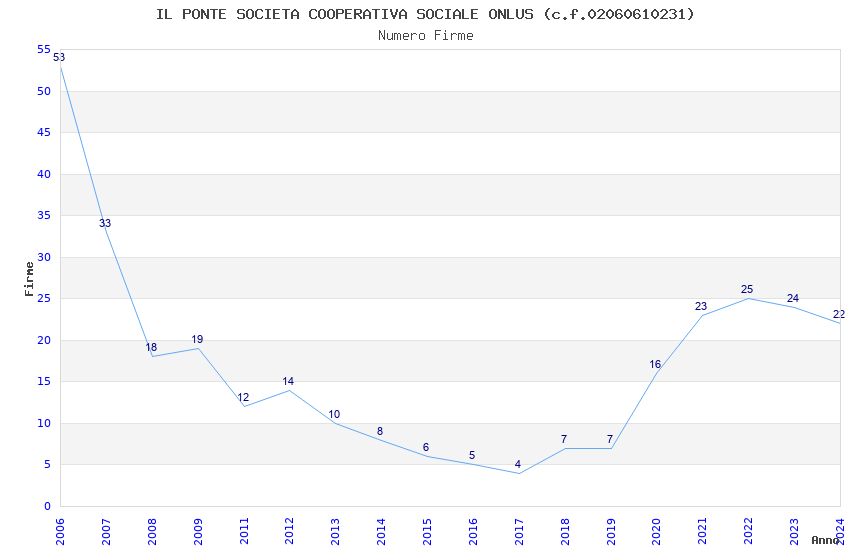Click the Firme y-axis label
This screenshot has height=550, width=850.
[x=29, y=279]
